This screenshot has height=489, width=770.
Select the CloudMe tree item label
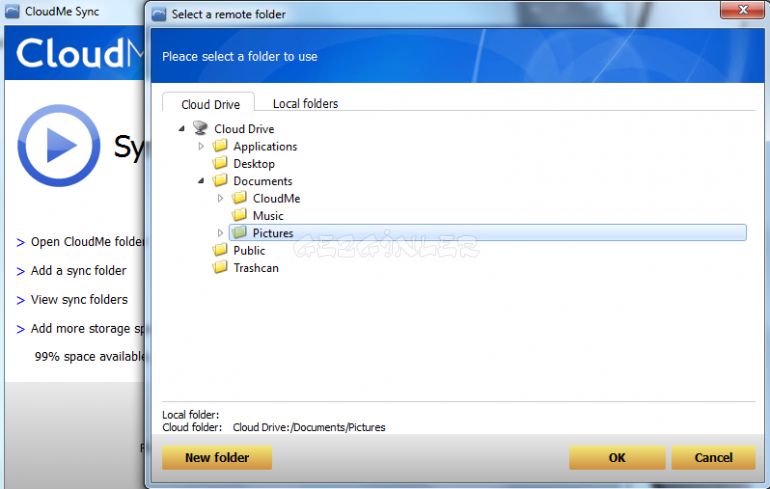point(276,198)
